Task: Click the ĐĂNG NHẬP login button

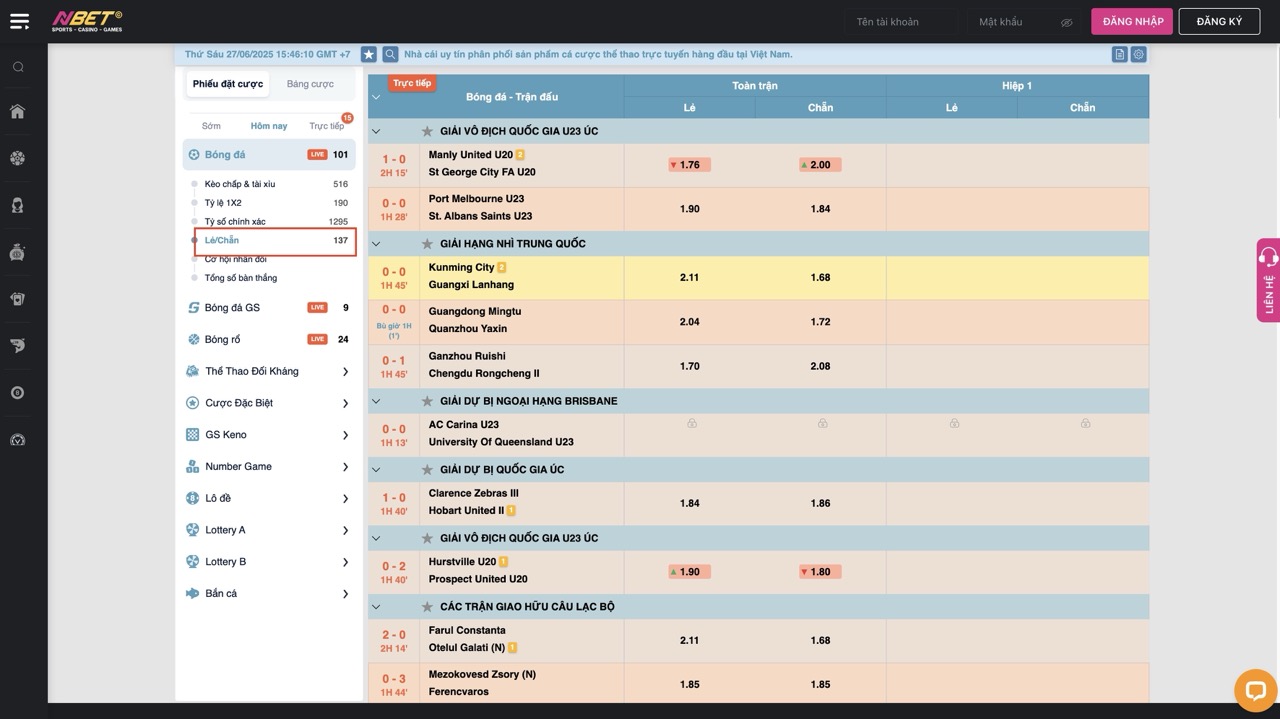Action: 1132,22
